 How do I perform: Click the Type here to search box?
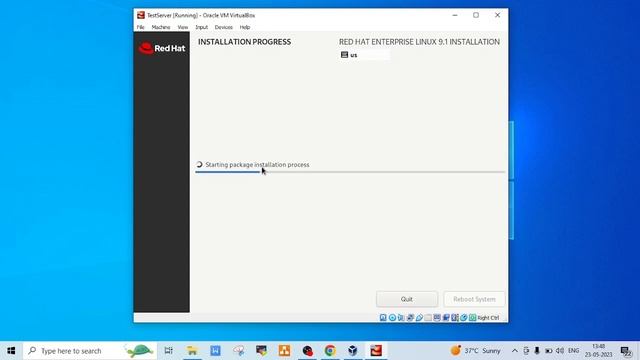click(x=90, y=351)
